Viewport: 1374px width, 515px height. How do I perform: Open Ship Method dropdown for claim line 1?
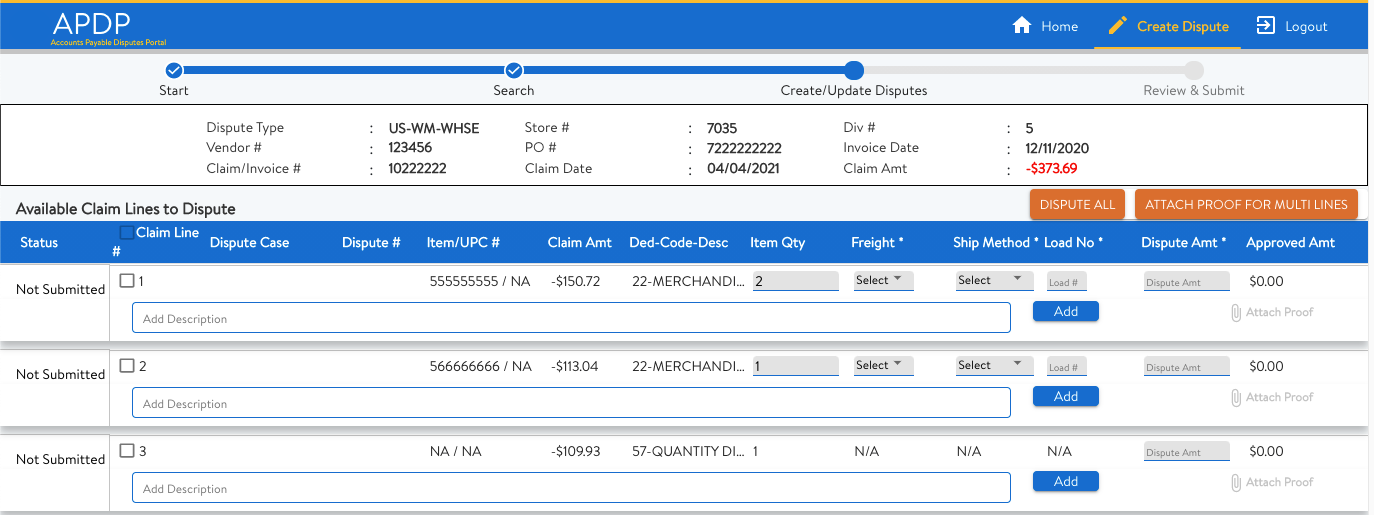point(995,281)
